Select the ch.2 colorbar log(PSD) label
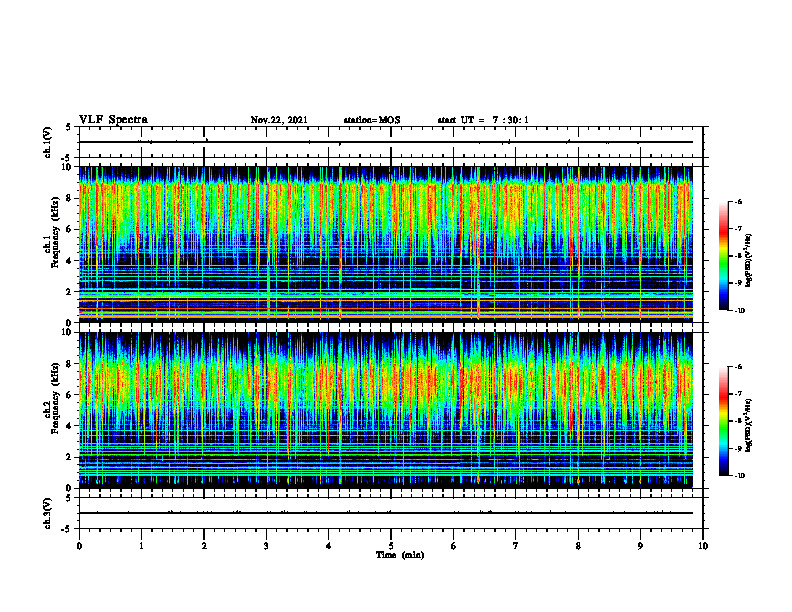The width and height of the screenshot is (792, 612). pyautogui.click(x=749, y=425)
